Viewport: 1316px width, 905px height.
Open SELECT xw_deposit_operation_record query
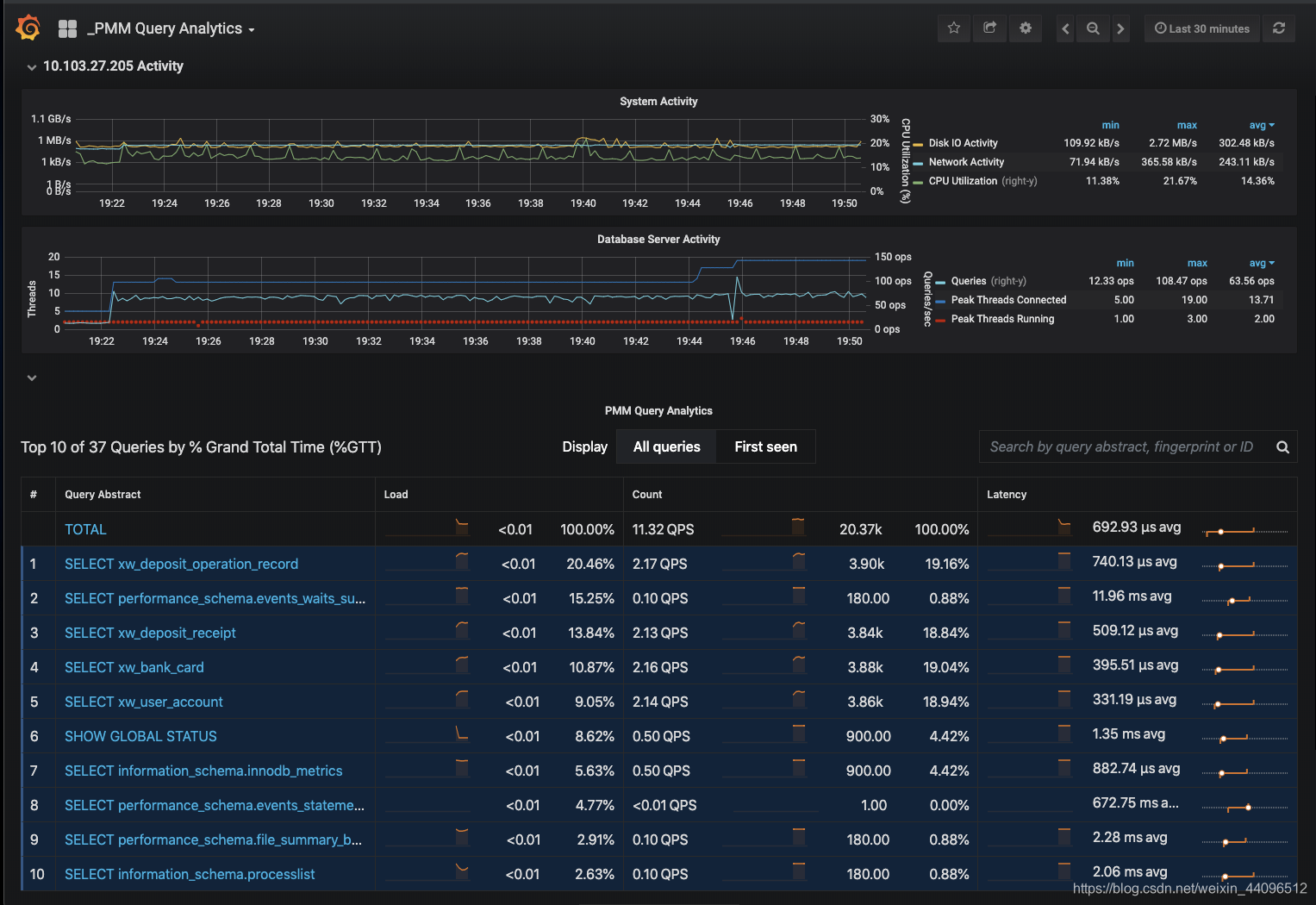[181, 564]
